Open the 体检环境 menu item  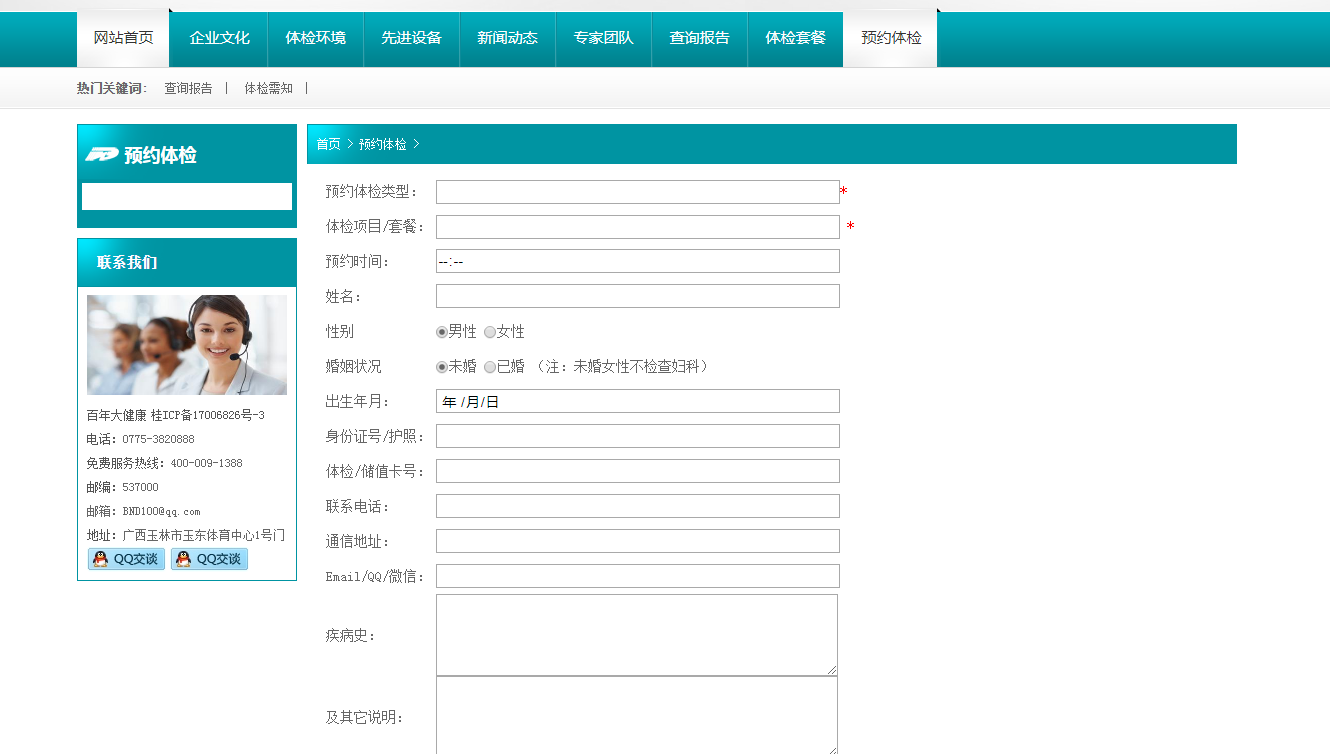[x=315, y=38]
